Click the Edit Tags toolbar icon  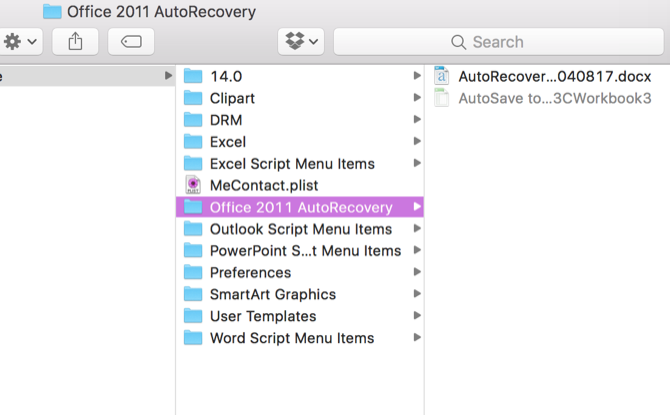131,42
